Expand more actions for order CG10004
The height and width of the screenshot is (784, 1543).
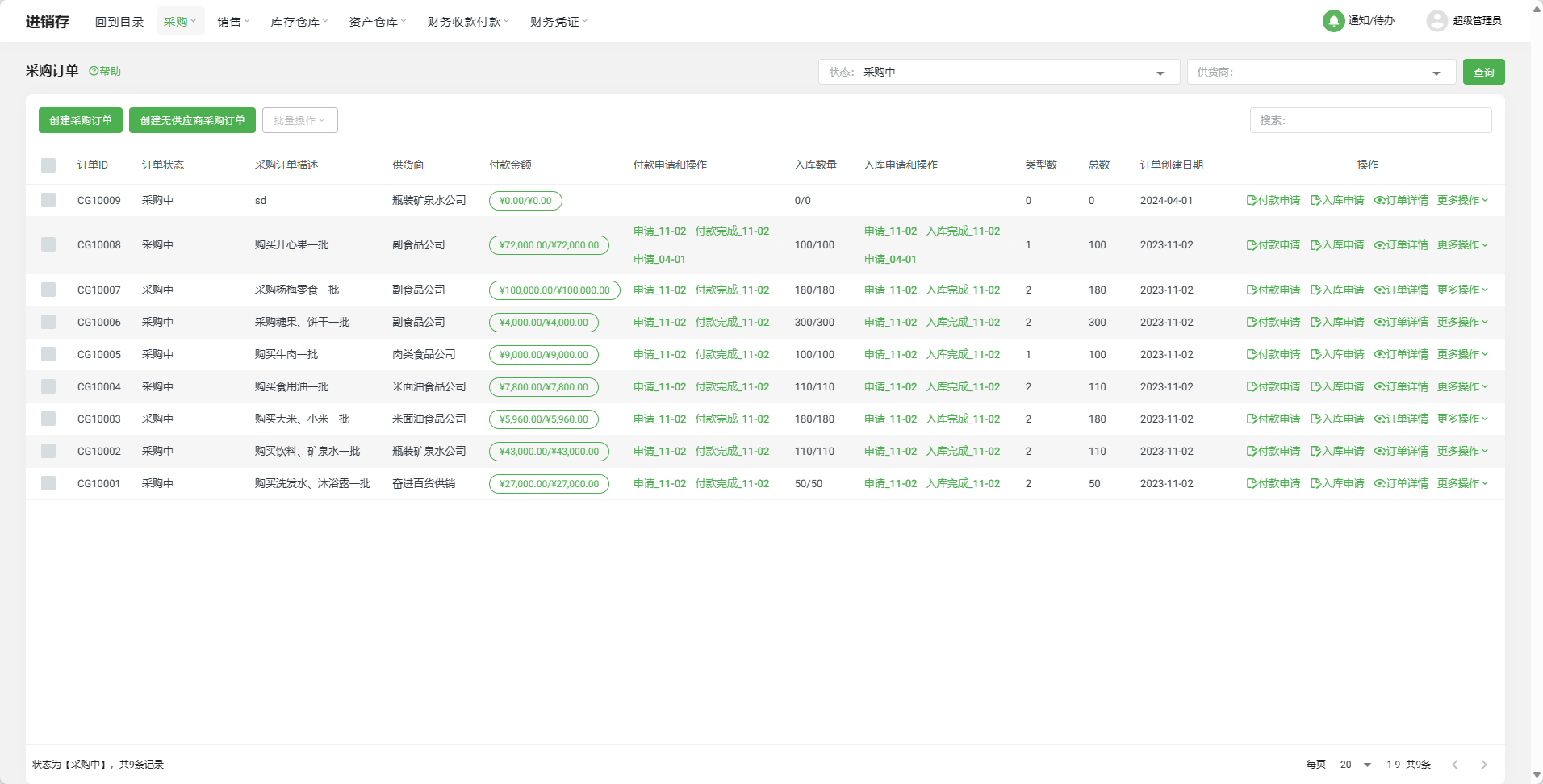(1461, 386)
